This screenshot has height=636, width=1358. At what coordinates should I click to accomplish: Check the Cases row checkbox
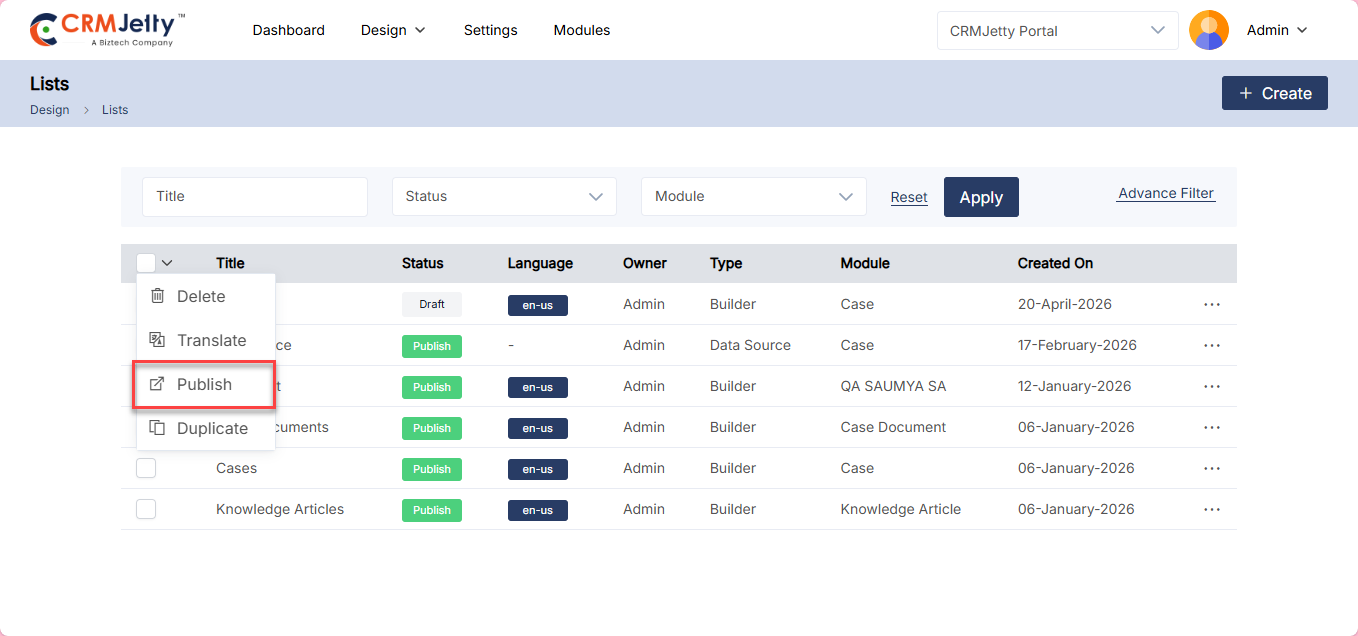click(x=146, y=468)
